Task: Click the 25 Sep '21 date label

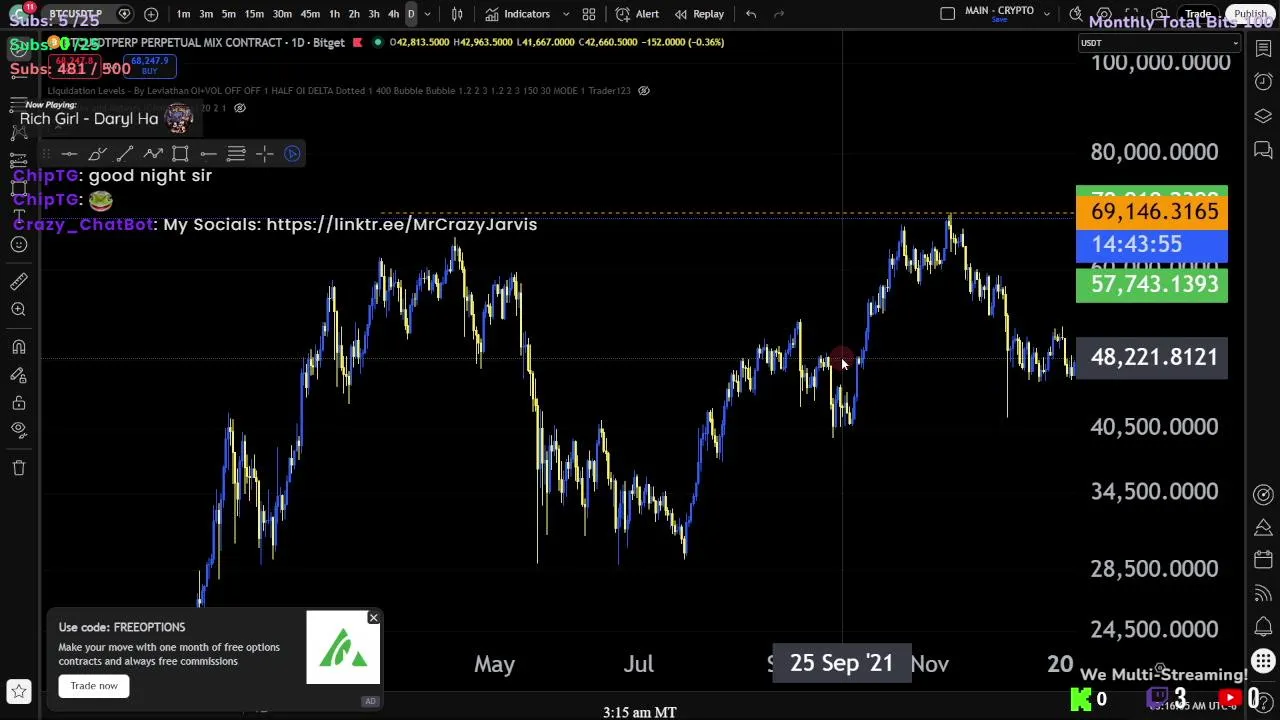Action: pos(842,663)
